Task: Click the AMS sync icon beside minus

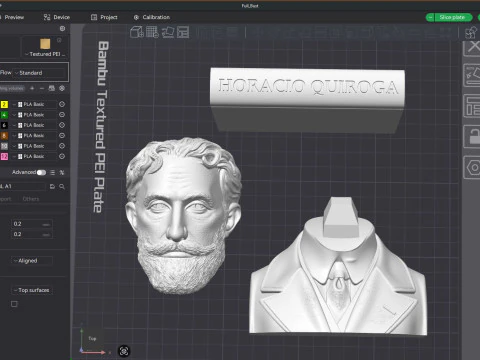Action: [x=52, y=88]
